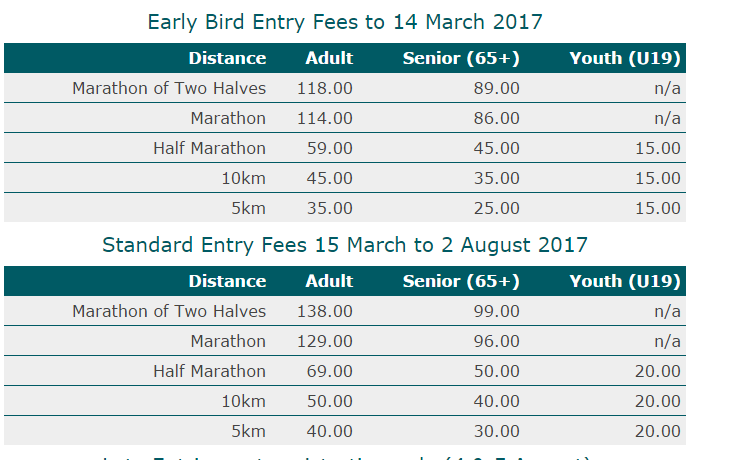Click the 138.00 standard adult fee

[x=325, y=311]
